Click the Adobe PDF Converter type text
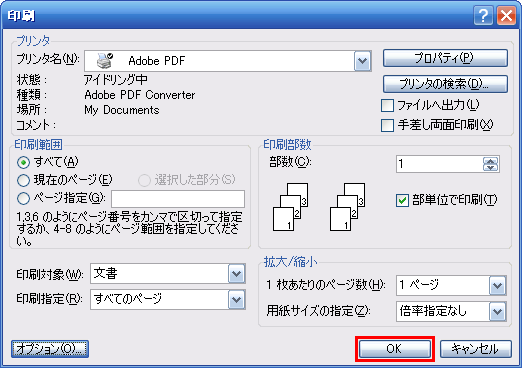Viewport: 522px width, 368px height. click(x=140, y=95)
